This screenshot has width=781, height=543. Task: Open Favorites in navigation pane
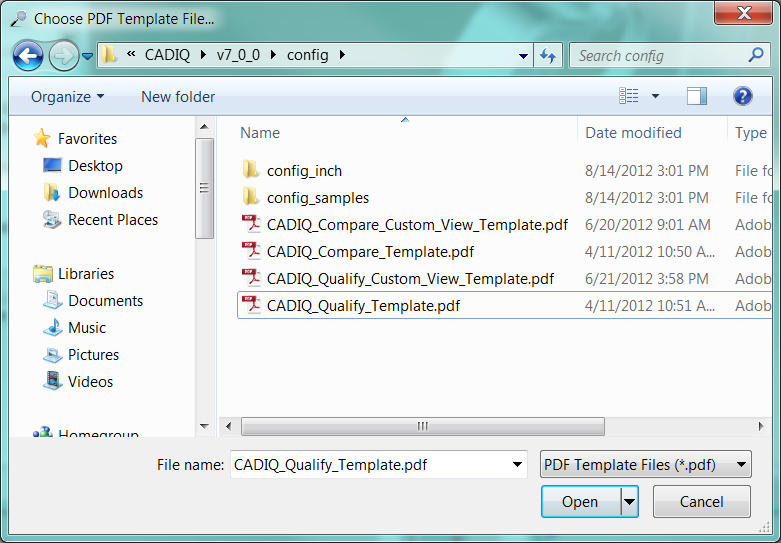pyautogui.click(x=87, y=138)
